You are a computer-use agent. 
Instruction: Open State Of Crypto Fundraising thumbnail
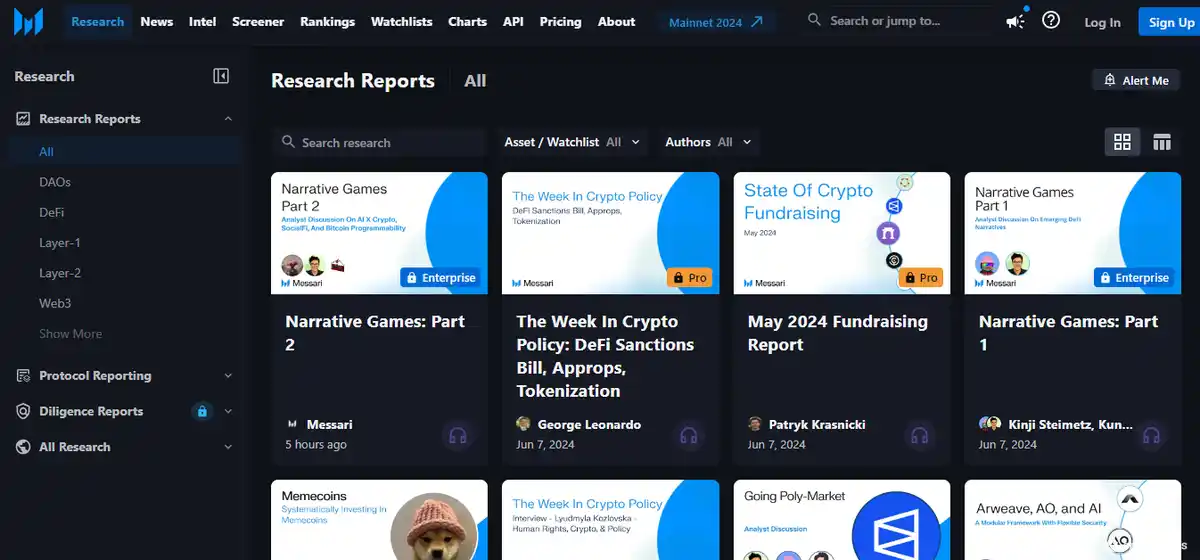tap(842, 233)
